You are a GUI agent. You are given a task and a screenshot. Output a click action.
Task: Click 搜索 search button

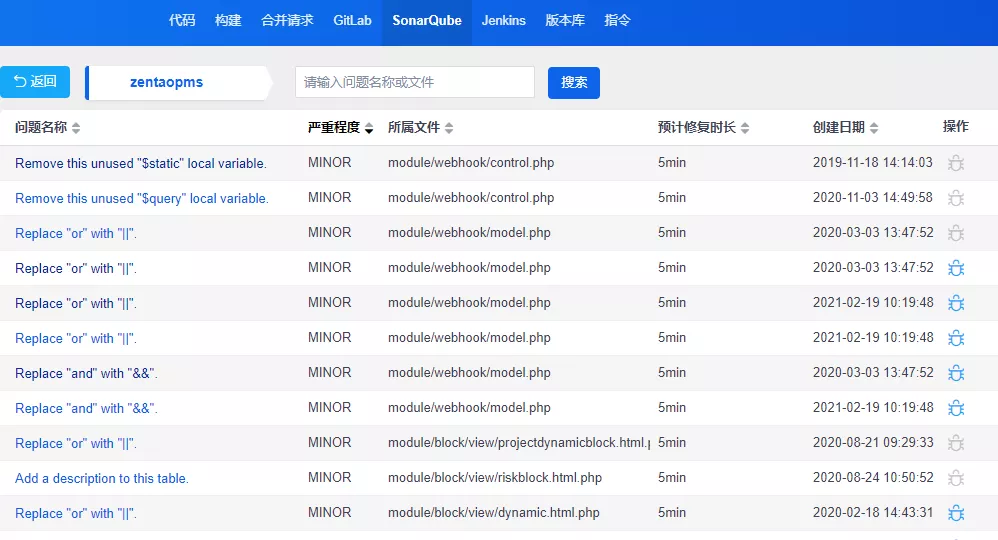tap(573, 83)
